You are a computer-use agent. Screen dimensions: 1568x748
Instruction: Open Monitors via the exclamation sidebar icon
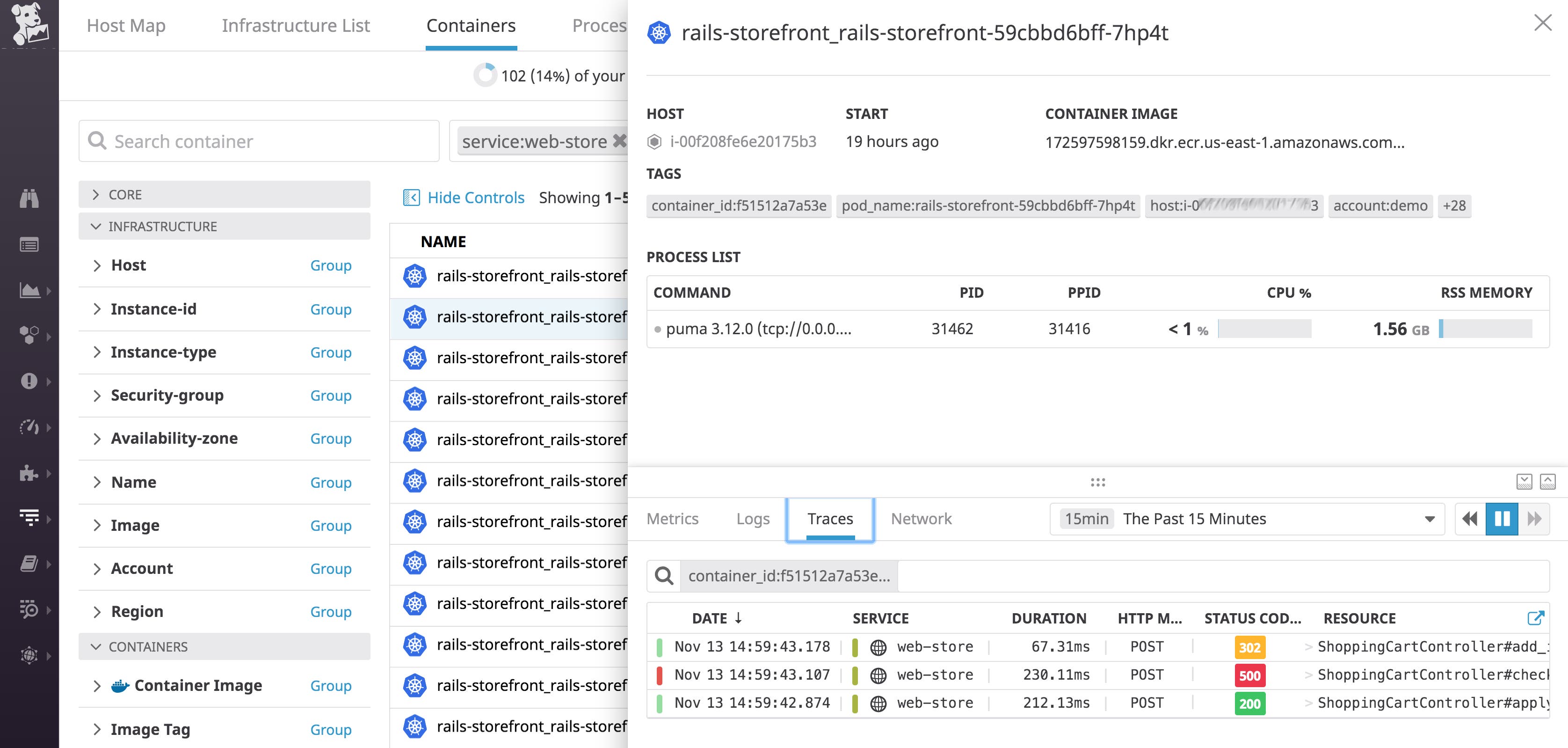tap(29, 381)
